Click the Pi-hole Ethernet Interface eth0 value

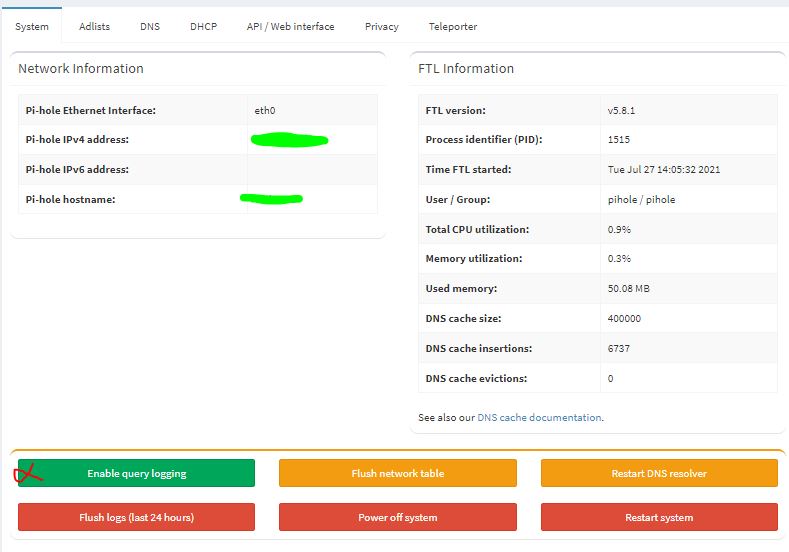265,110
